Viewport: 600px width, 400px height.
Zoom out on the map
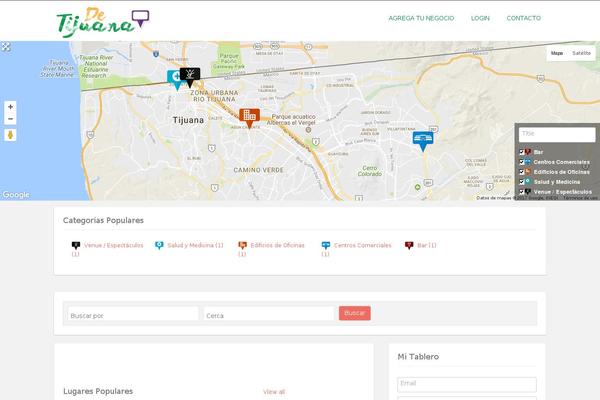10,117
